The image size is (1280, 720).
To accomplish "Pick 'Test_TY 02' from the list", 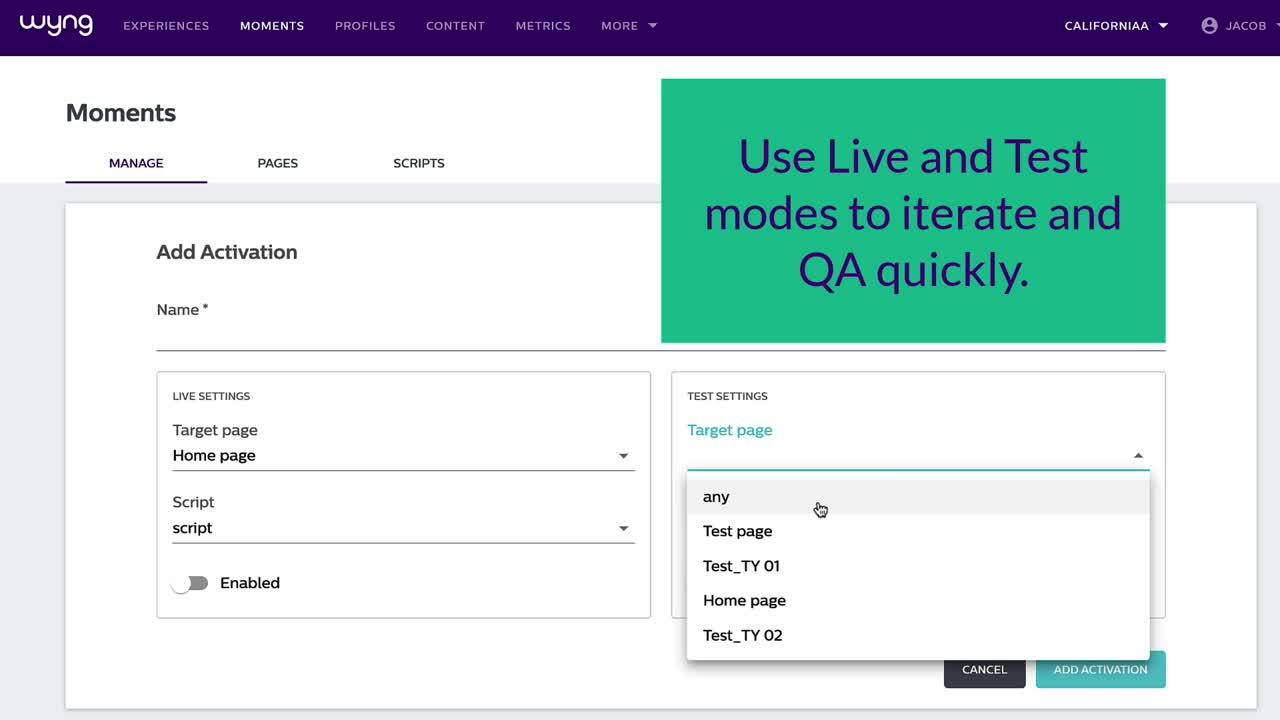I will click(x=918, y=635).
